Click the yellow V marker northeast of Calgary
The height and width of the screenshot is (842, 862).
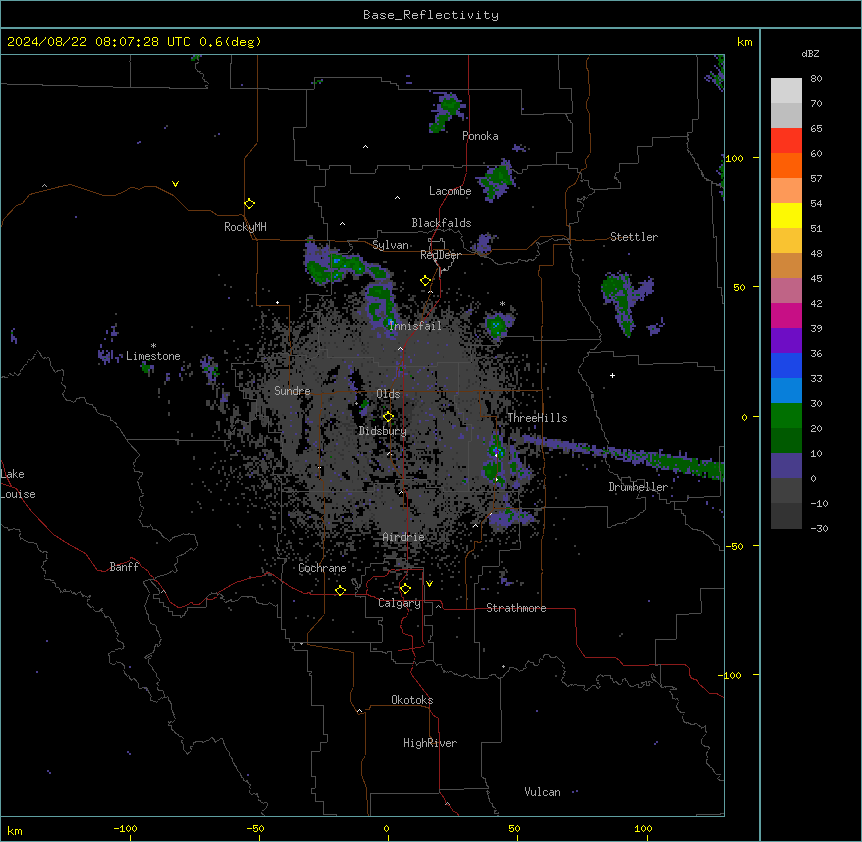pos(429,584)
